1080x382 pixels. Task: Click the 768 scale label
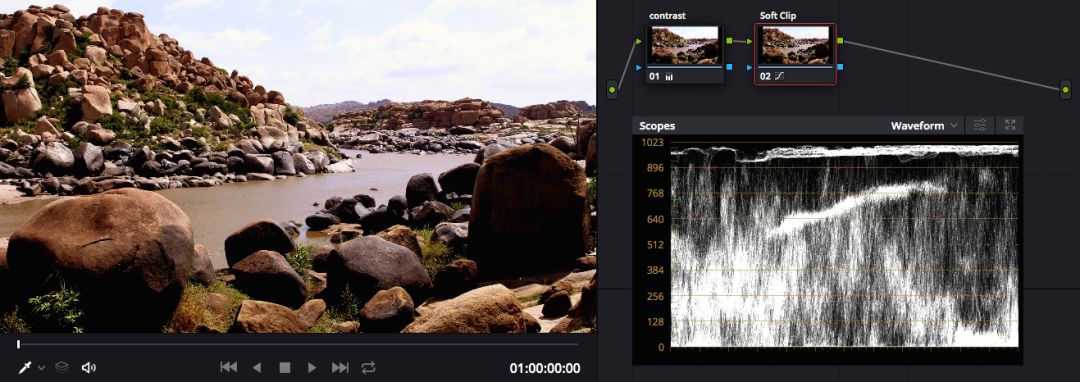[655, 193]
